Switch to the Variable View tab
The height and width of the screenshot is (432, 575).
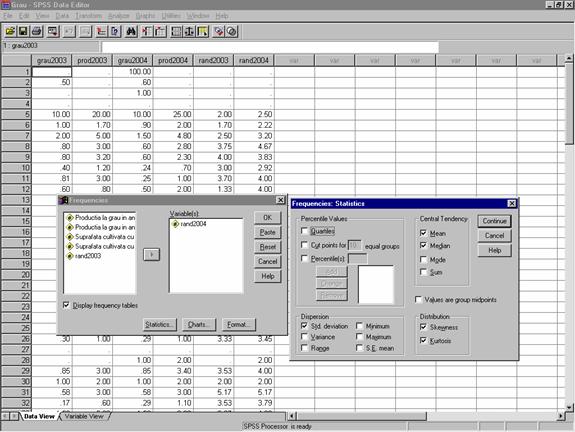click(84, 416)
